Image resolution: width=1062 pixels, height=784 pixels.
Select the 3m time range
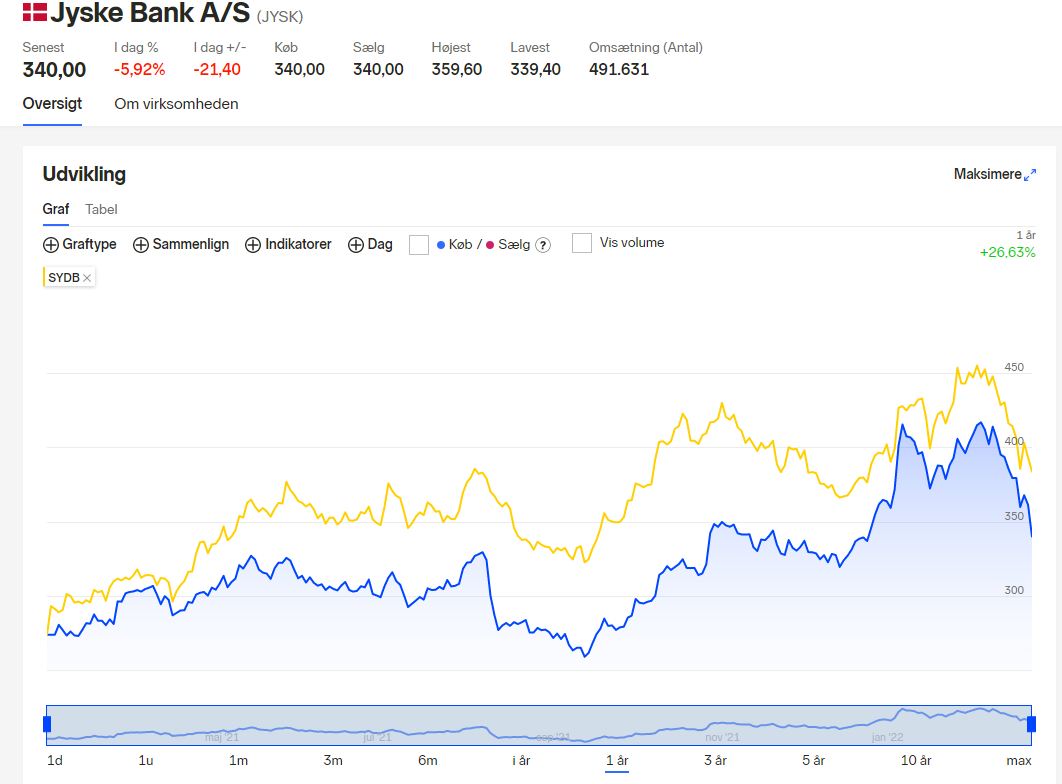(333, 760)
